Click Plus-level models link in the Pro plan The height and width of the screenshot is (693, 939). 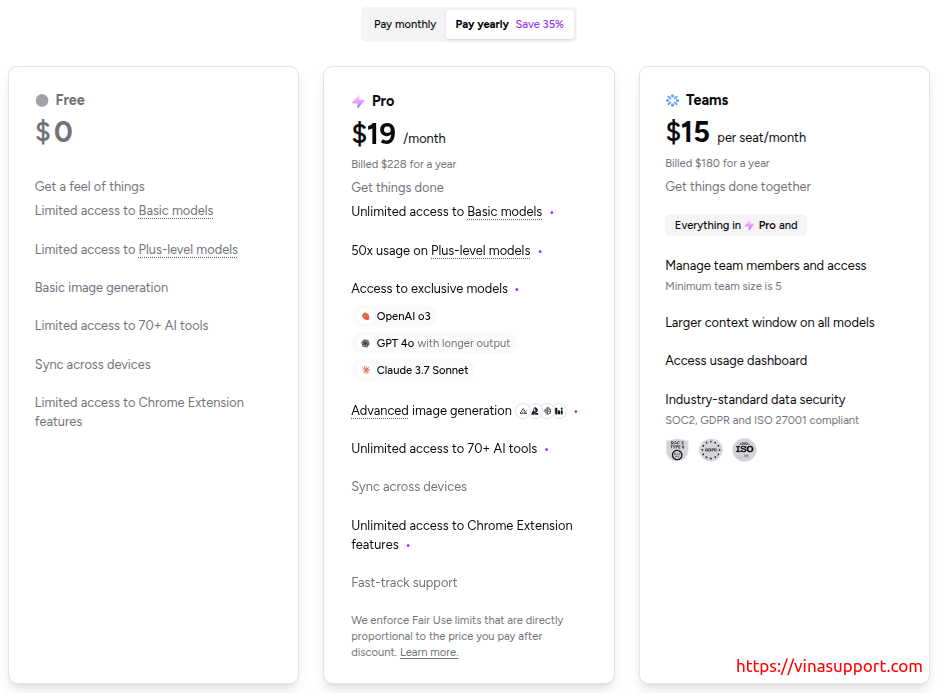point(480,250)
